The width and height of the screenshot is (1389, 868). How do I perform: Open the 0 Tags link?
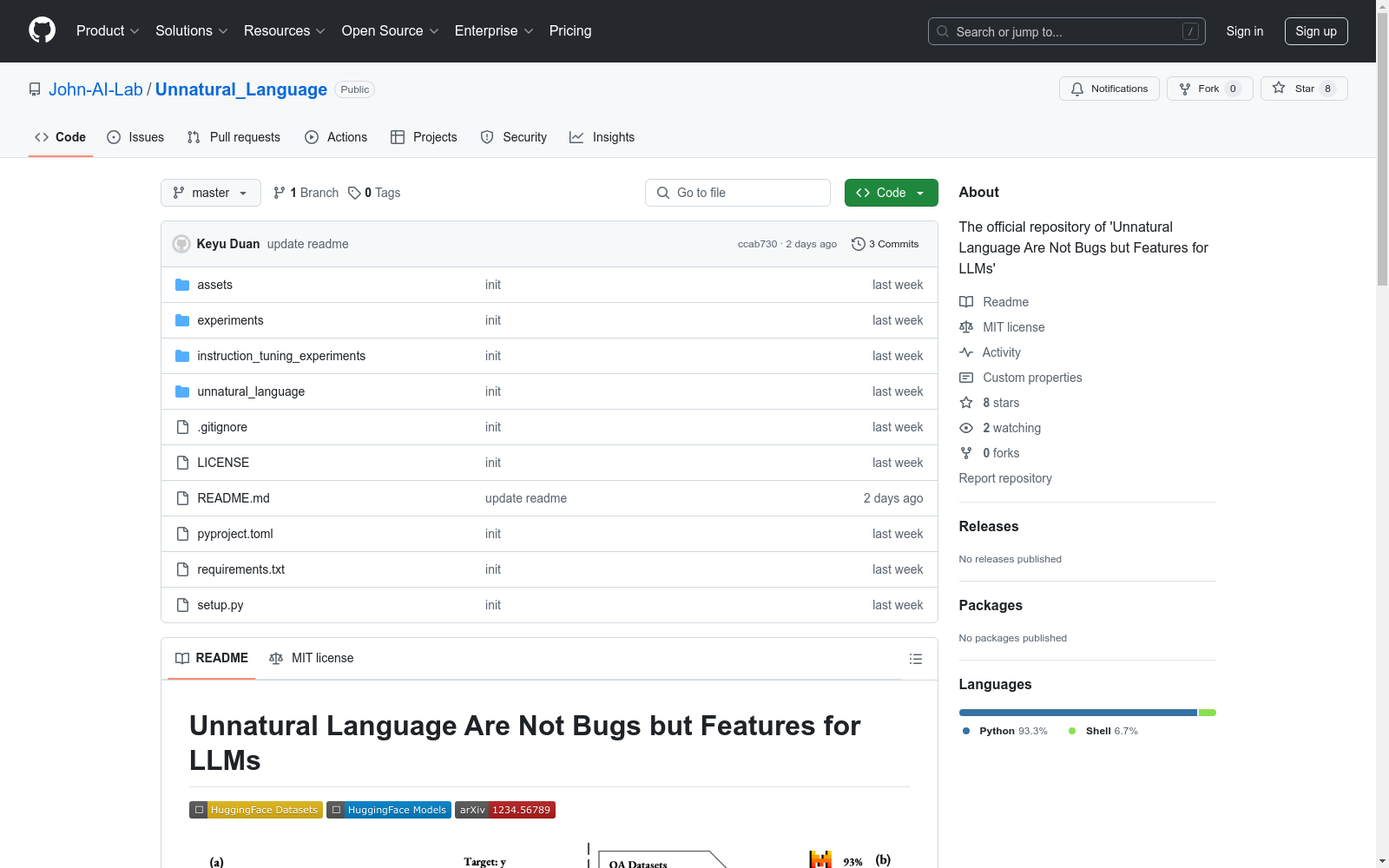click(374, 193)
